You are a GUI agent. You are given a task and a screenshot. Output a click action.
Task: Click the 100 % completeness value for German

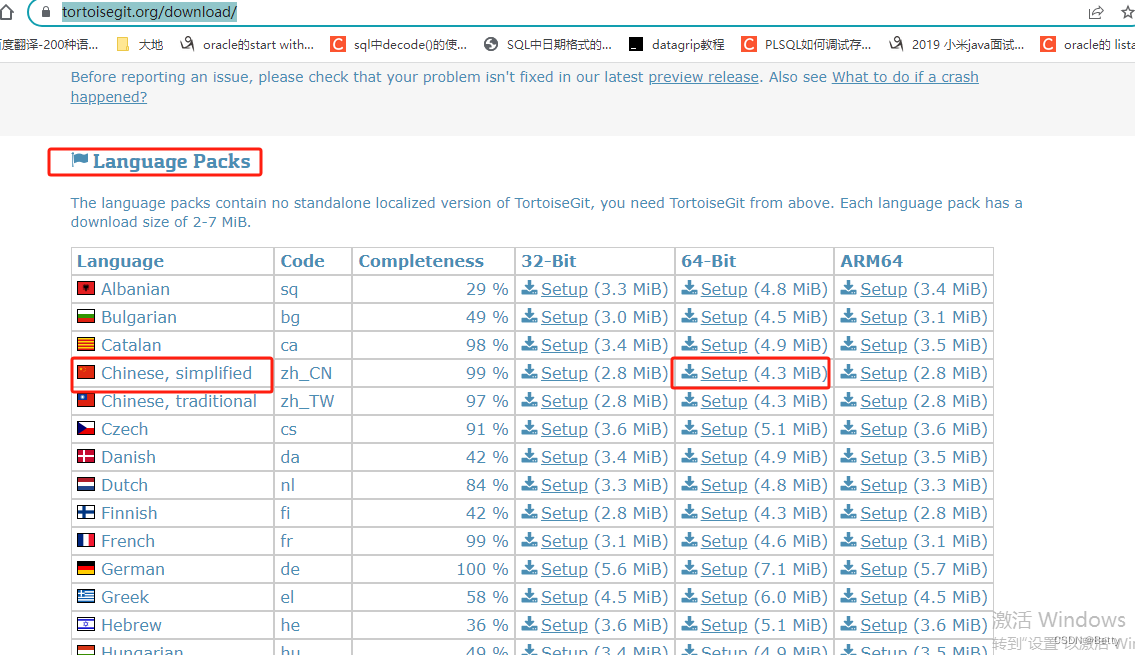[482, 569]
